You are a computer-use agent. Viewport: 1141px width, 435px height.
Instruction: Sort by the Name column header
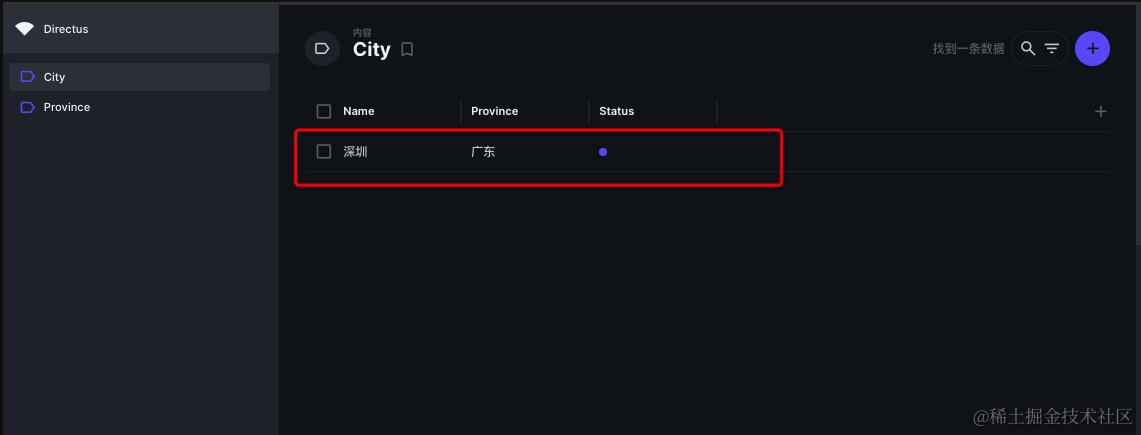coord(359,111)
